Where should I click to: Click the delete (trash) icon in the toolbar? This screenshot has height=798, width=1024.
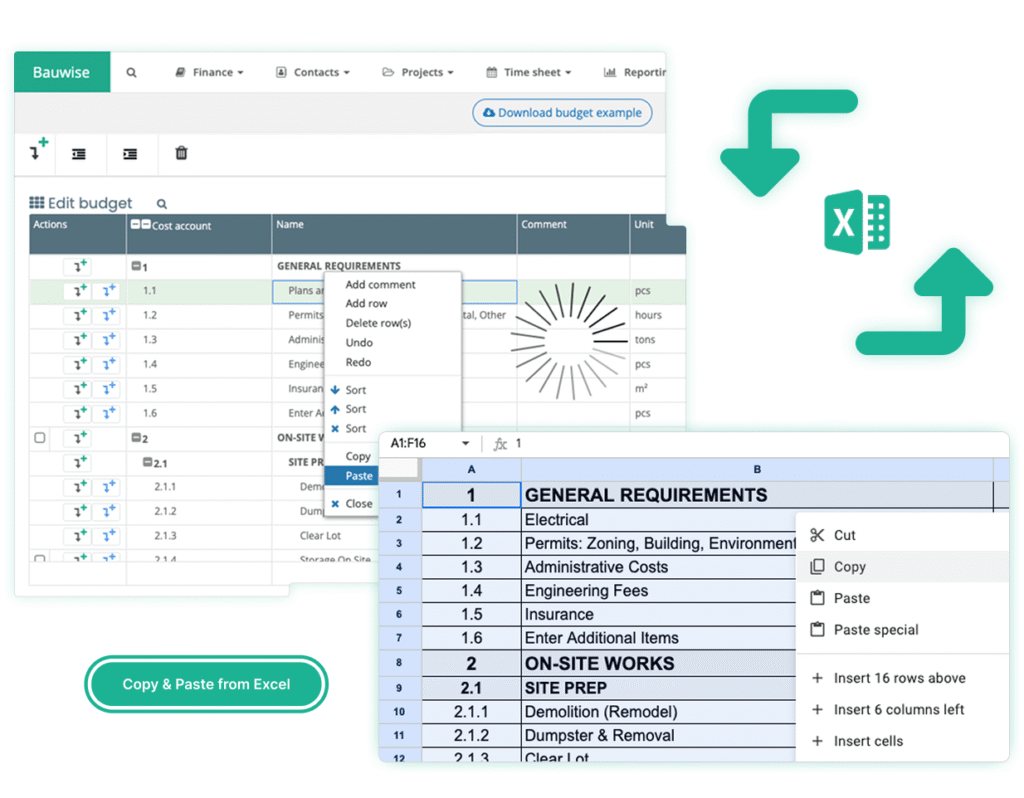click(x=181, y=154)
